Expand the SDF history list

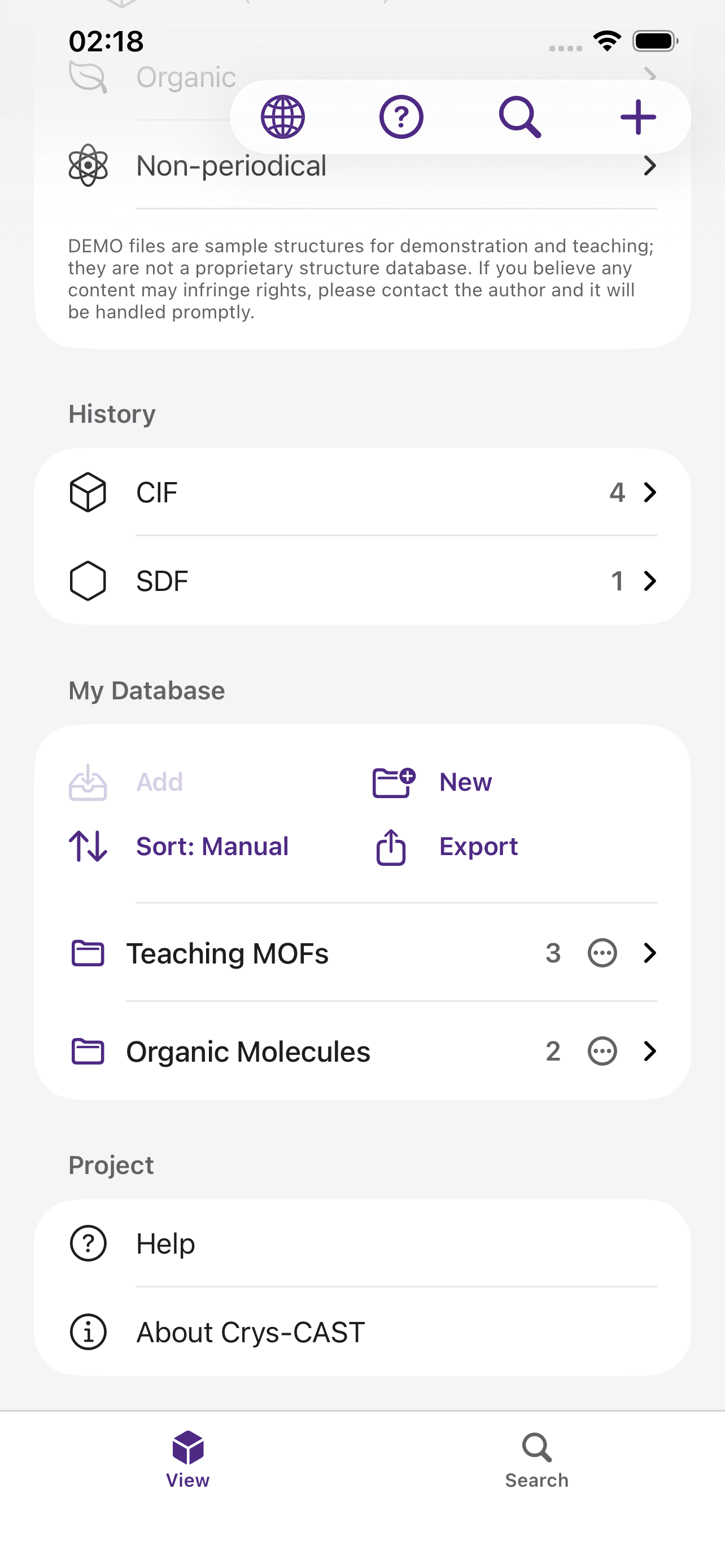[x=363, y=581]
